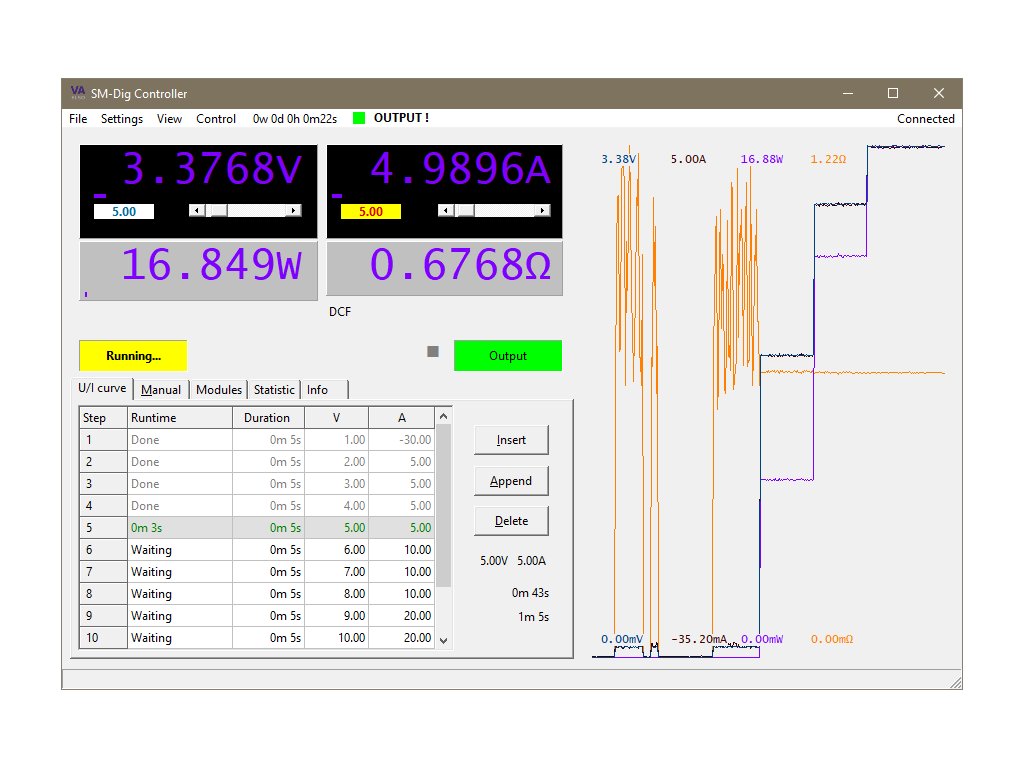Click the yellow Running status button
The height and width of the screenshot is (768, 1024).
pos(133,356)
